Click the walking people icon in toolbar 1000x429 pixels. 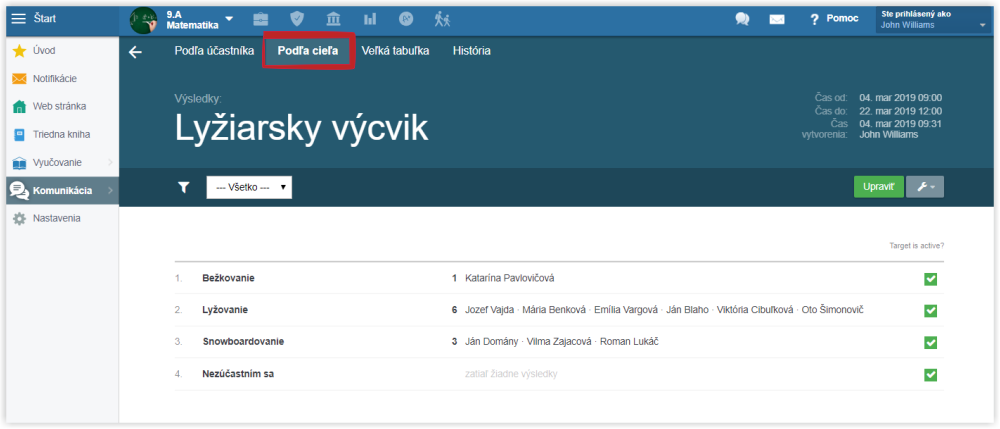(442, 19)
